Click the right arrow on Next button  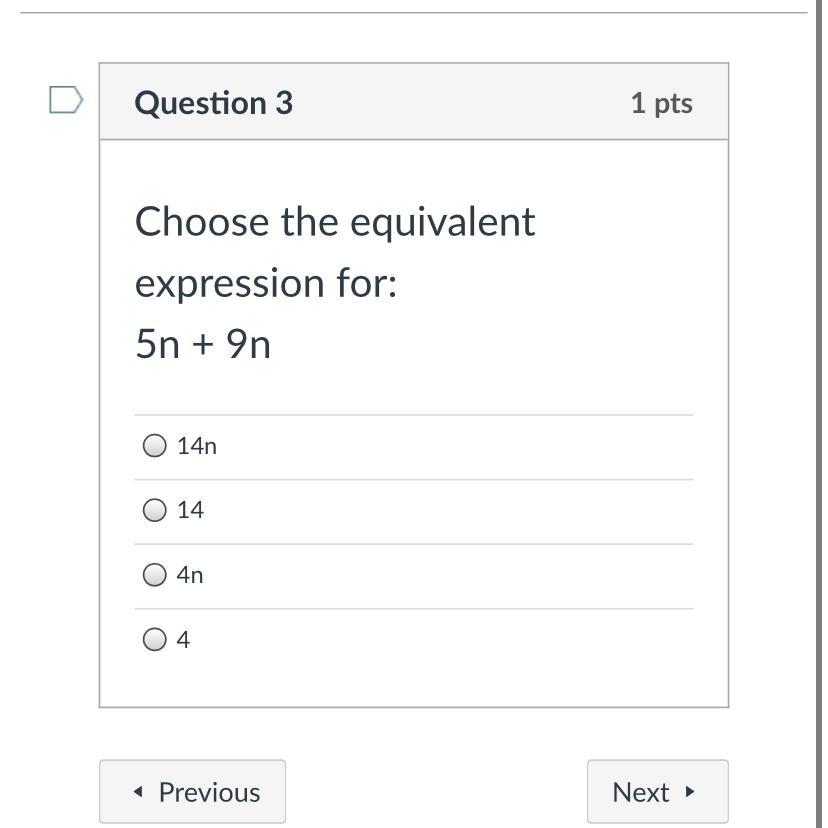click(x=690, y=792)
